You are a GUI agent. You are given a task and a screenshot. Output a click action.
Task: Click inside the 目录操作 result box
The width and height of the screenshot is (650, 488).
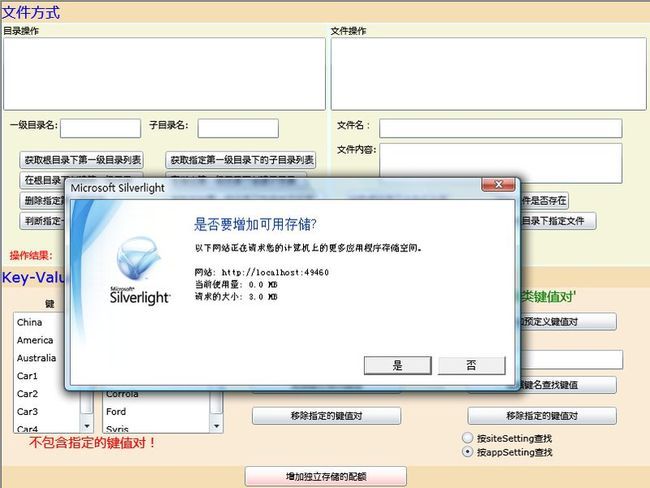pos(164,74)
